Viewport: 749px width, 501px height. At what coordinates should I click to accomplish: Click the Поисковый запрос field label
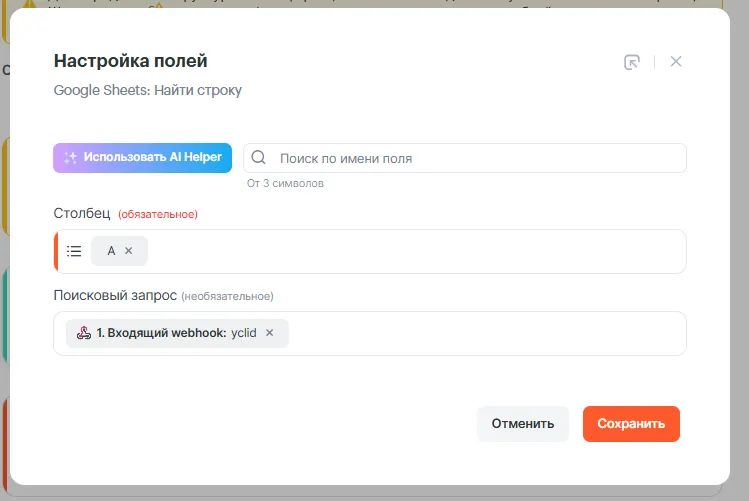pos(115,296)
